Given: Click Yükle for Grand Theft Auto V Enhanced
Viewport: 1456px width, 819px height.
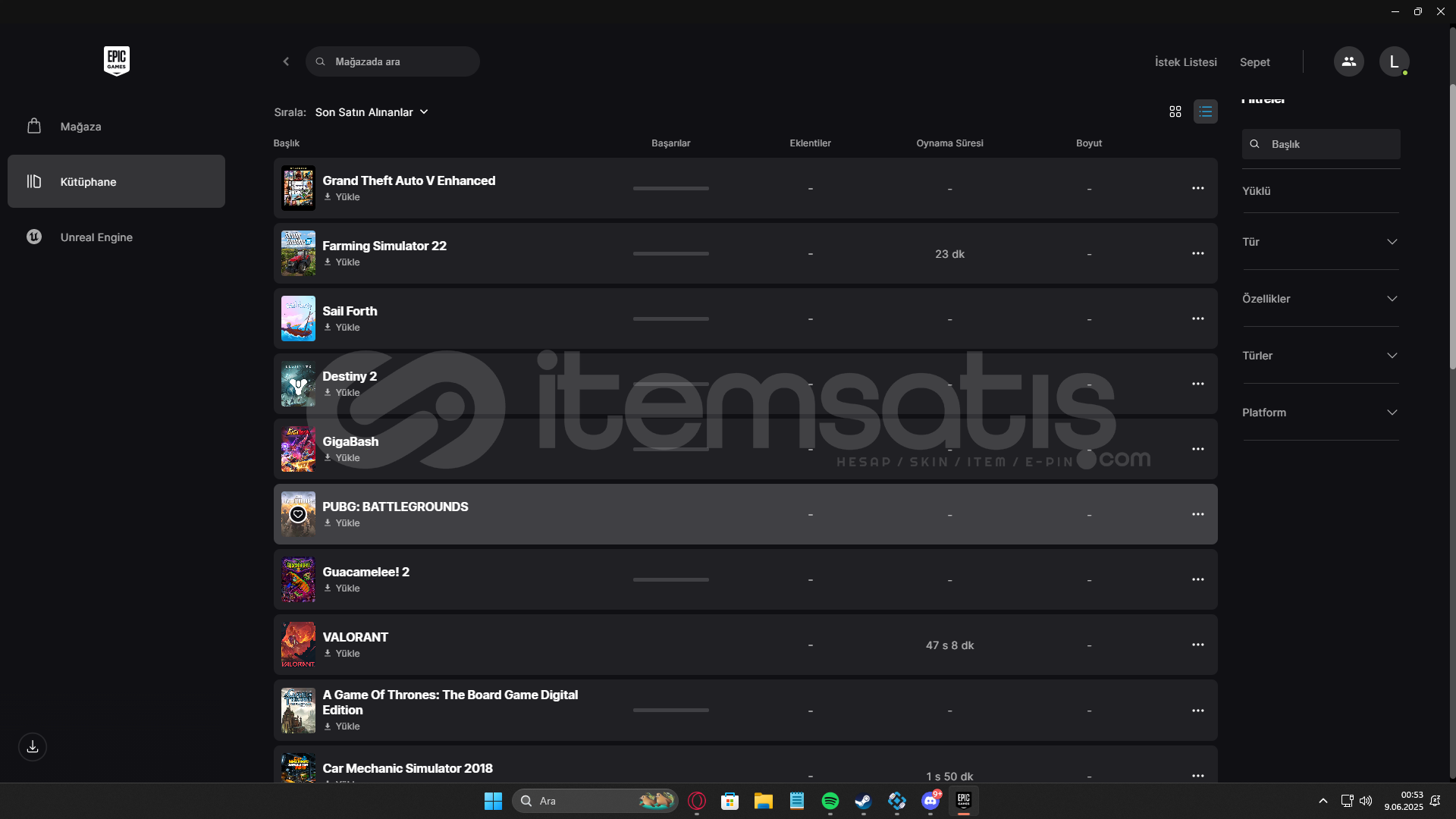Looking at the screenshot, I should tap(342, 197).
